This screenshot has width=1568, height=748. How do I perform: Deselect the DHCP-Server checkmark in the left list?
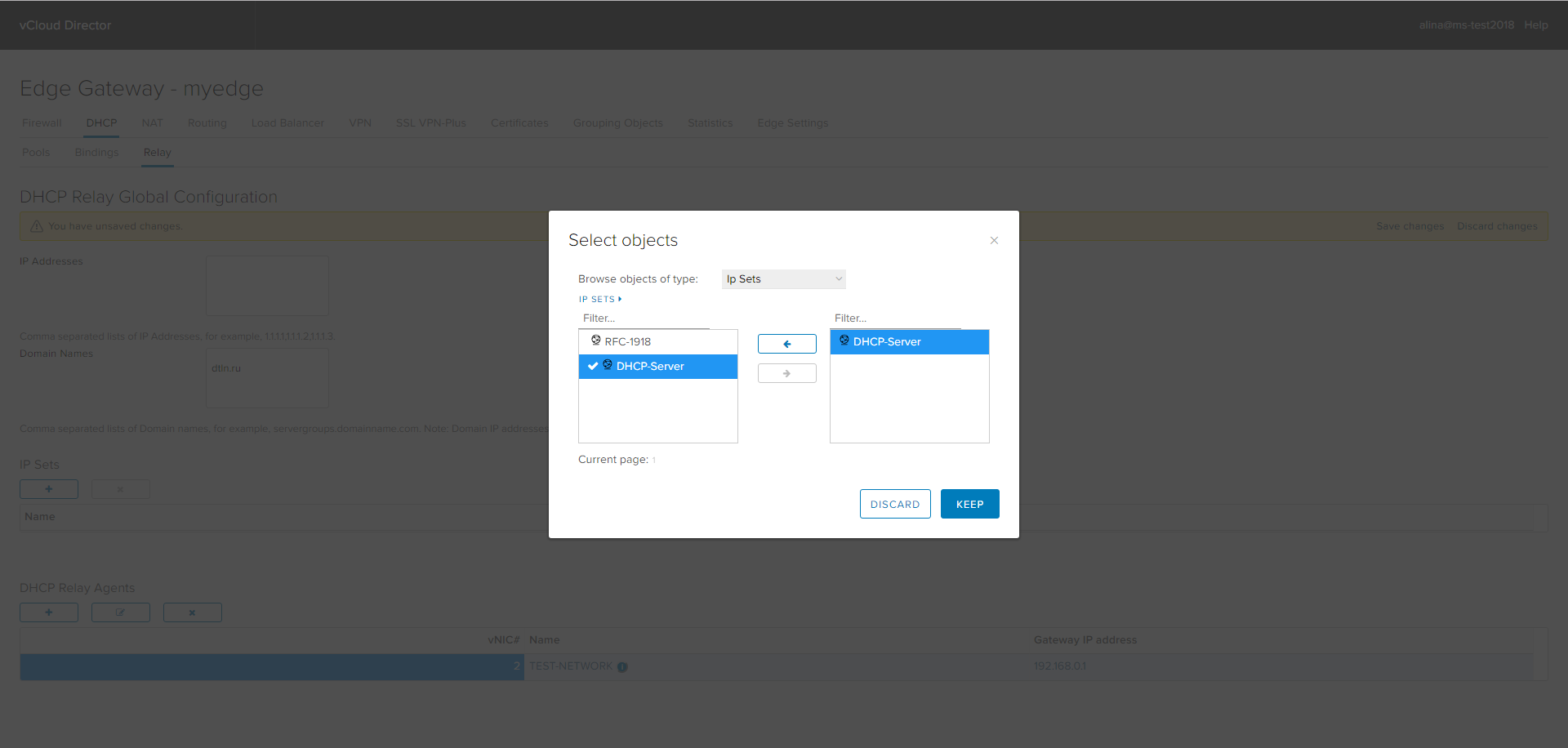(592, 366)
